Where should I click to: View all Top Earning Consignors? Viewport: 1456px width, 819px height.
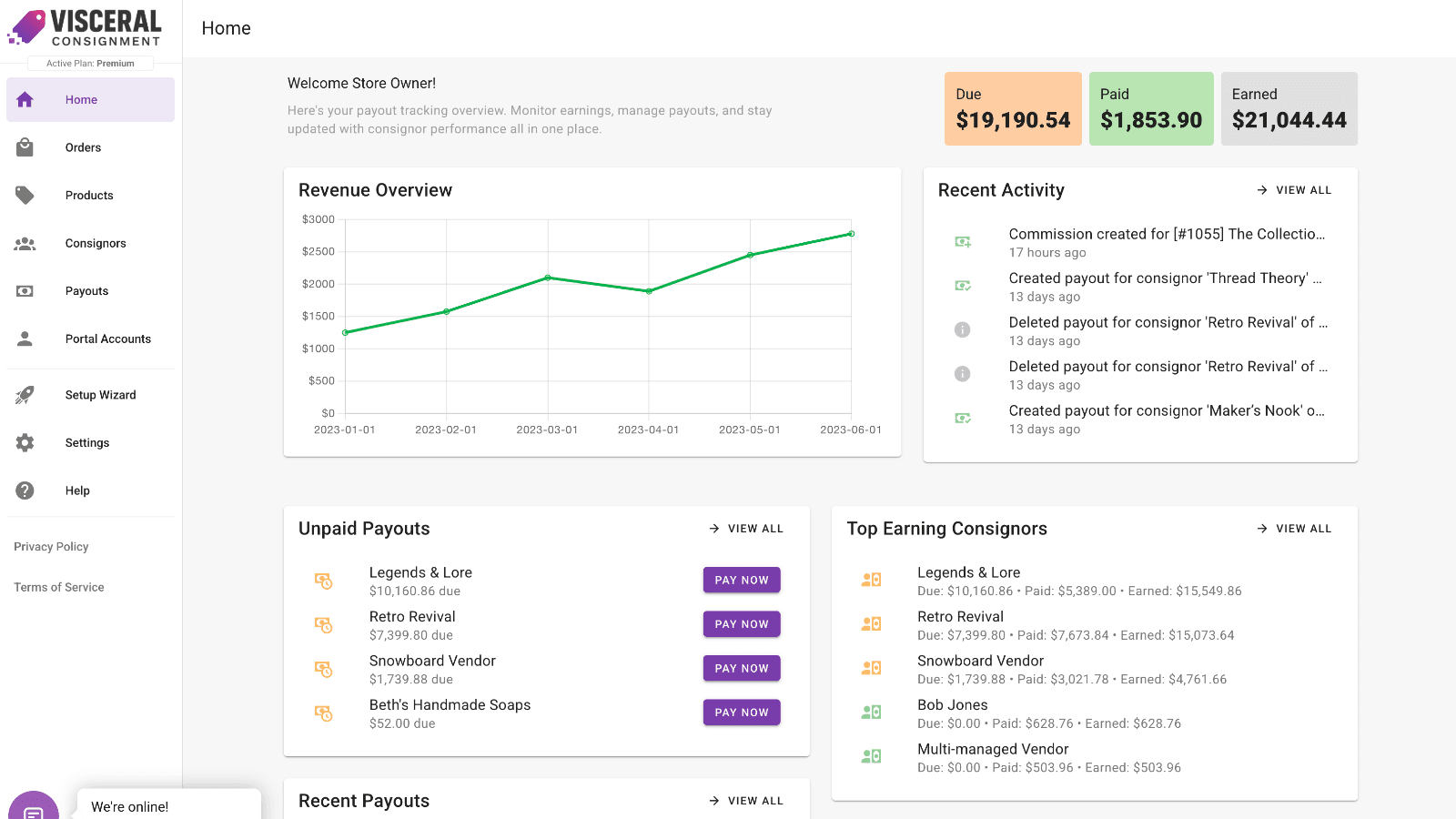tap(1294, 529)
